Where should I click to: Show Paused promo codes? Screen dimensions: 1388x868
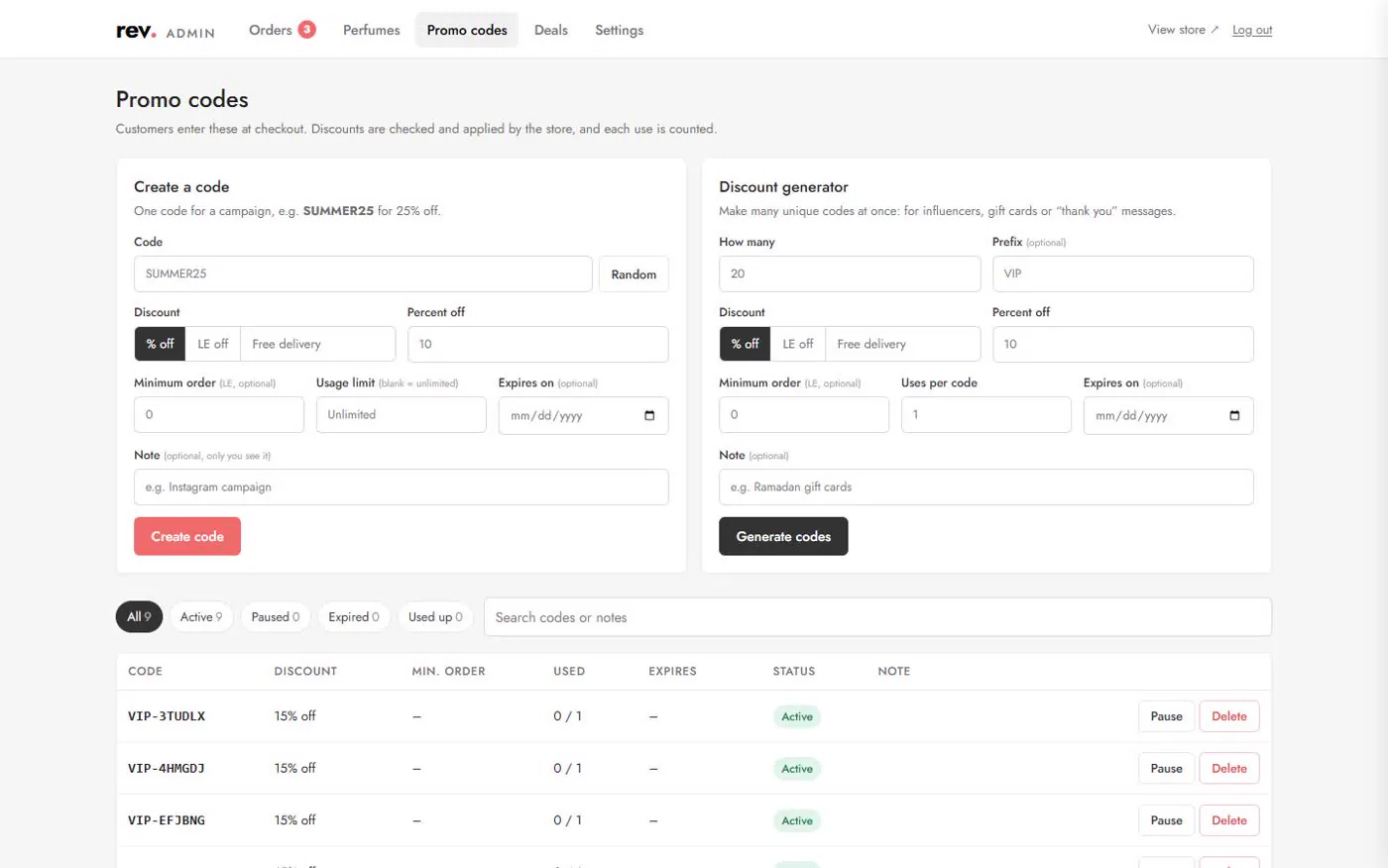click(x=275, y=616)
